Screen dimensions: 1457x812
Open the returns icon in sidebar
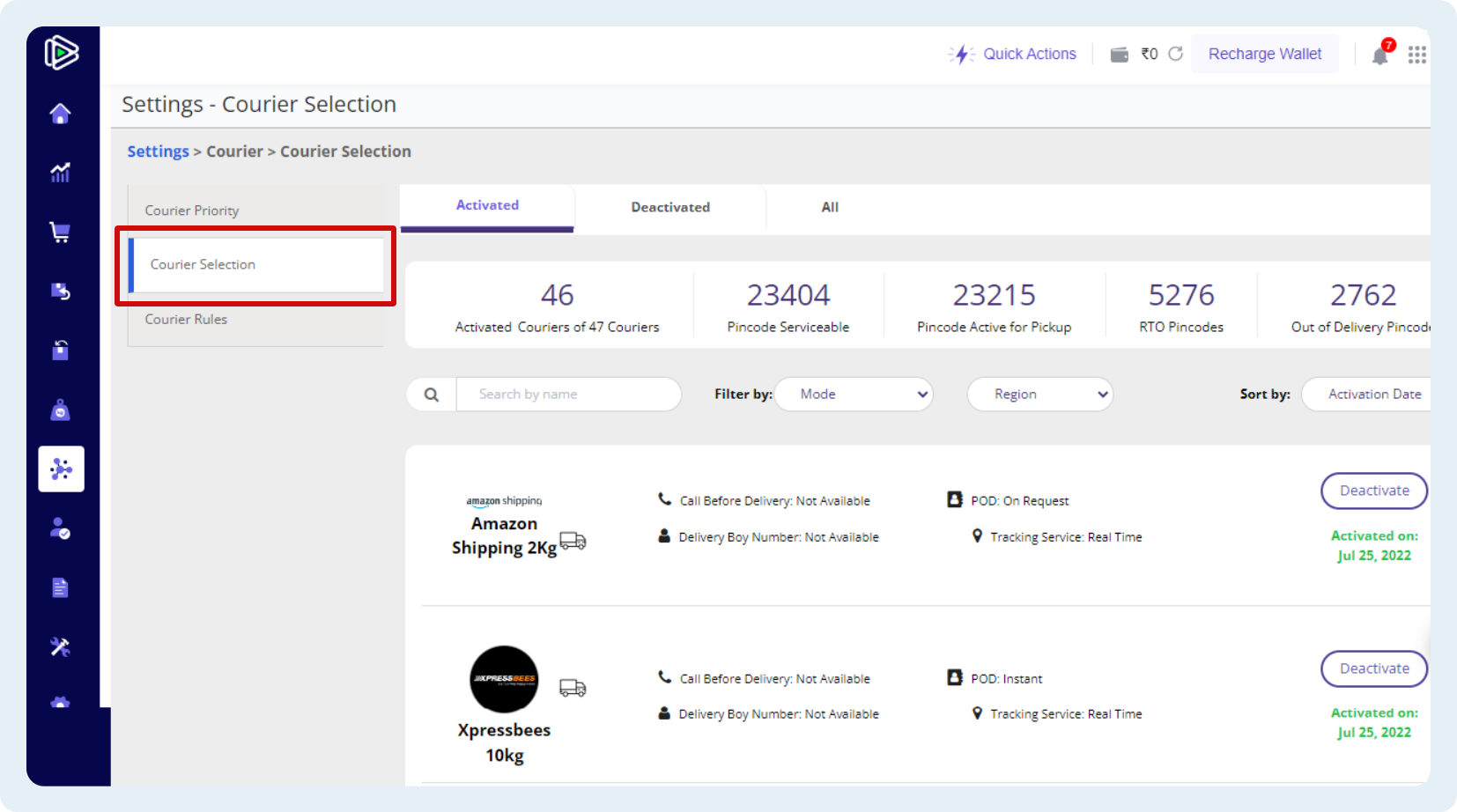click(x=60, y=291)
